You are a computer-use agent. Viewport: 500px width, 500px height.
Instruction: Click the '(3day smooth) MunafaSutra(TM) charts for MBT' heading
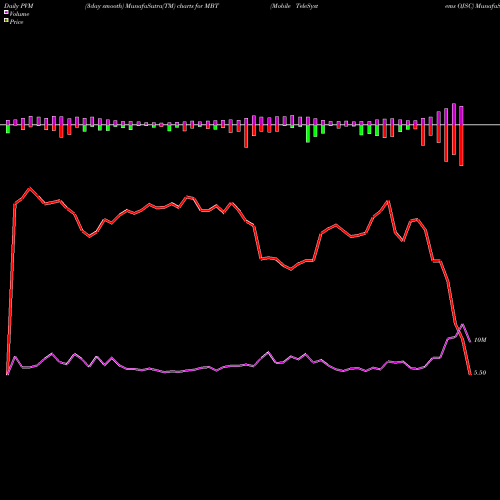pyautogui.click(x=152, y=6)
